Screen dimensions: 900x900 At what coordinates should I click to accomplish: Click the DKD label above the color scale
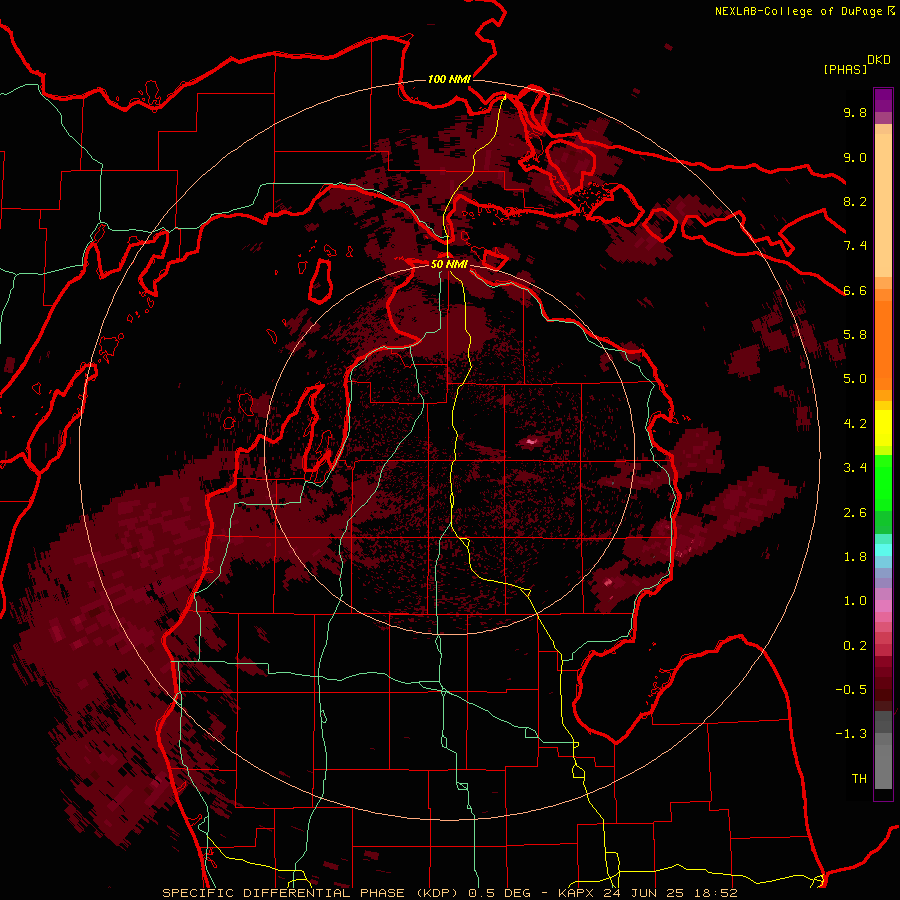879,59
